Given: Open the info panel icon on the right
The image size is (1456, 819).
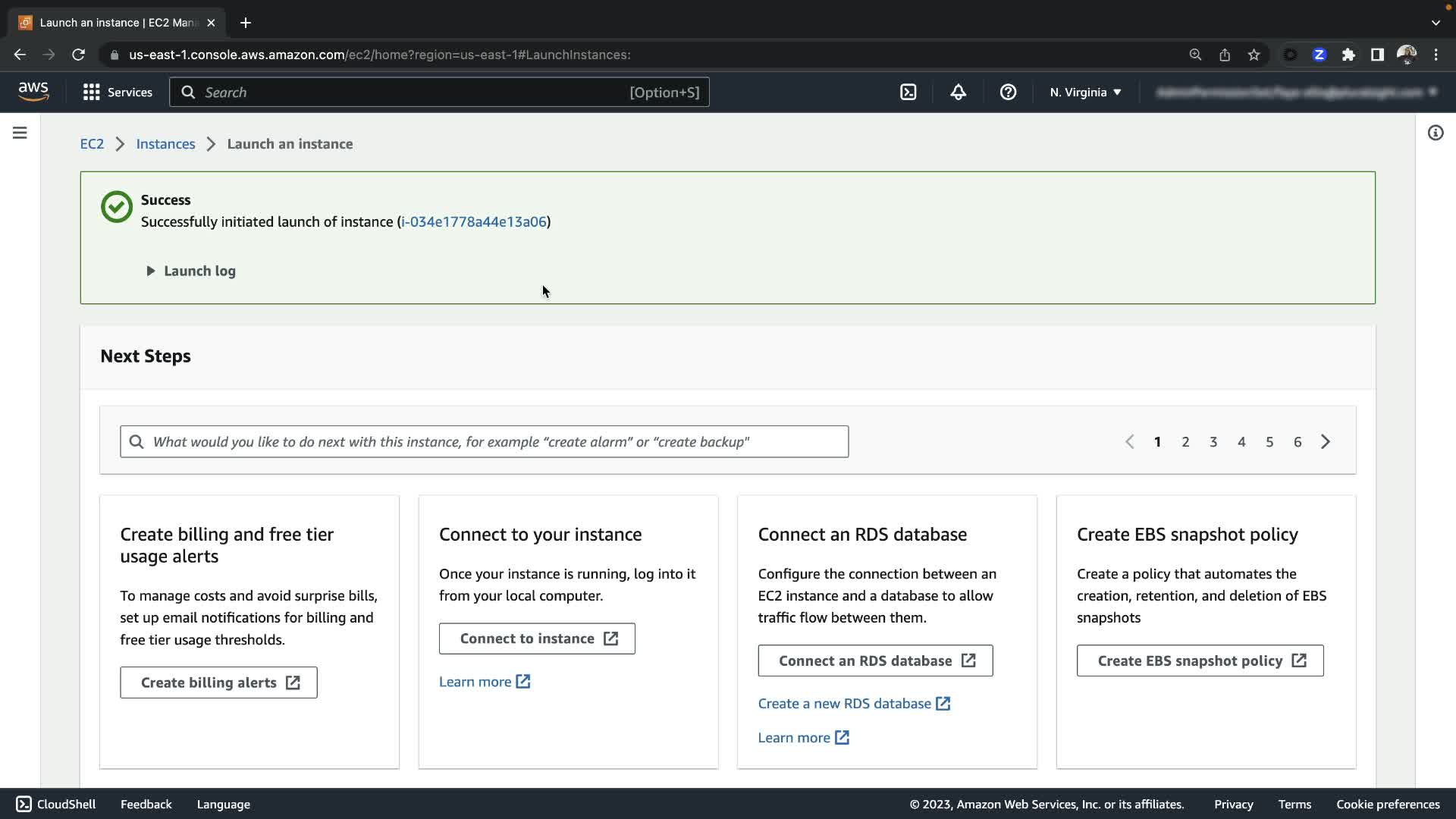Looking at the screenshot, I should pos(1435,133).
